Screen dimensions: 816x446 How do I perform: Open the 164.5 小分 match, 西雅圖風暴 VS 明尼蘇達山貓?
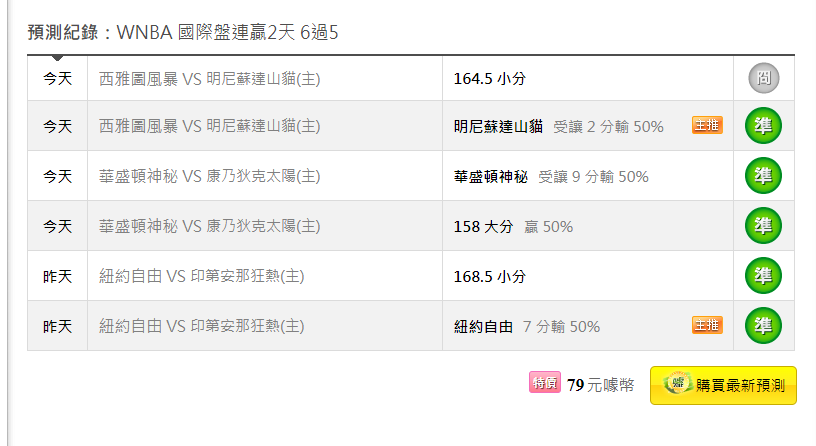click(x=209, y=79)
